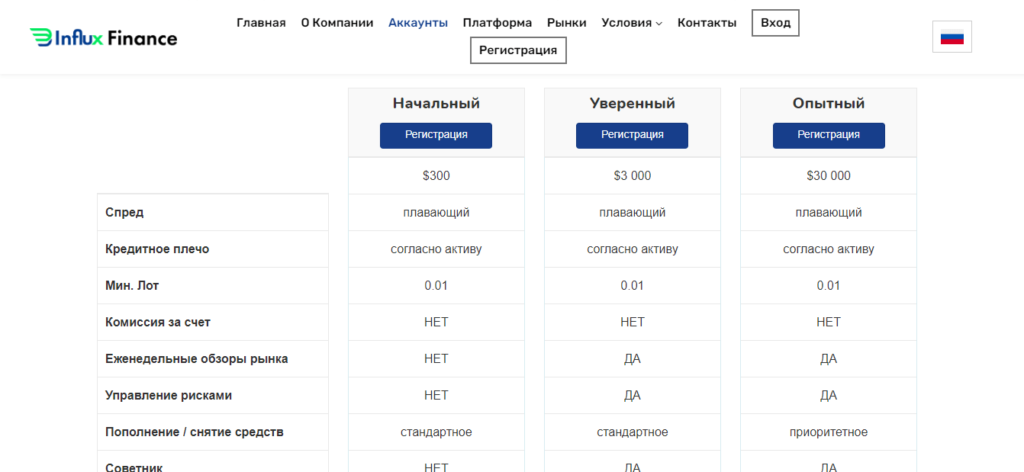Screen dimensions: 1024x472
Task: Open the Russian flag language selector
Action: 952,37
